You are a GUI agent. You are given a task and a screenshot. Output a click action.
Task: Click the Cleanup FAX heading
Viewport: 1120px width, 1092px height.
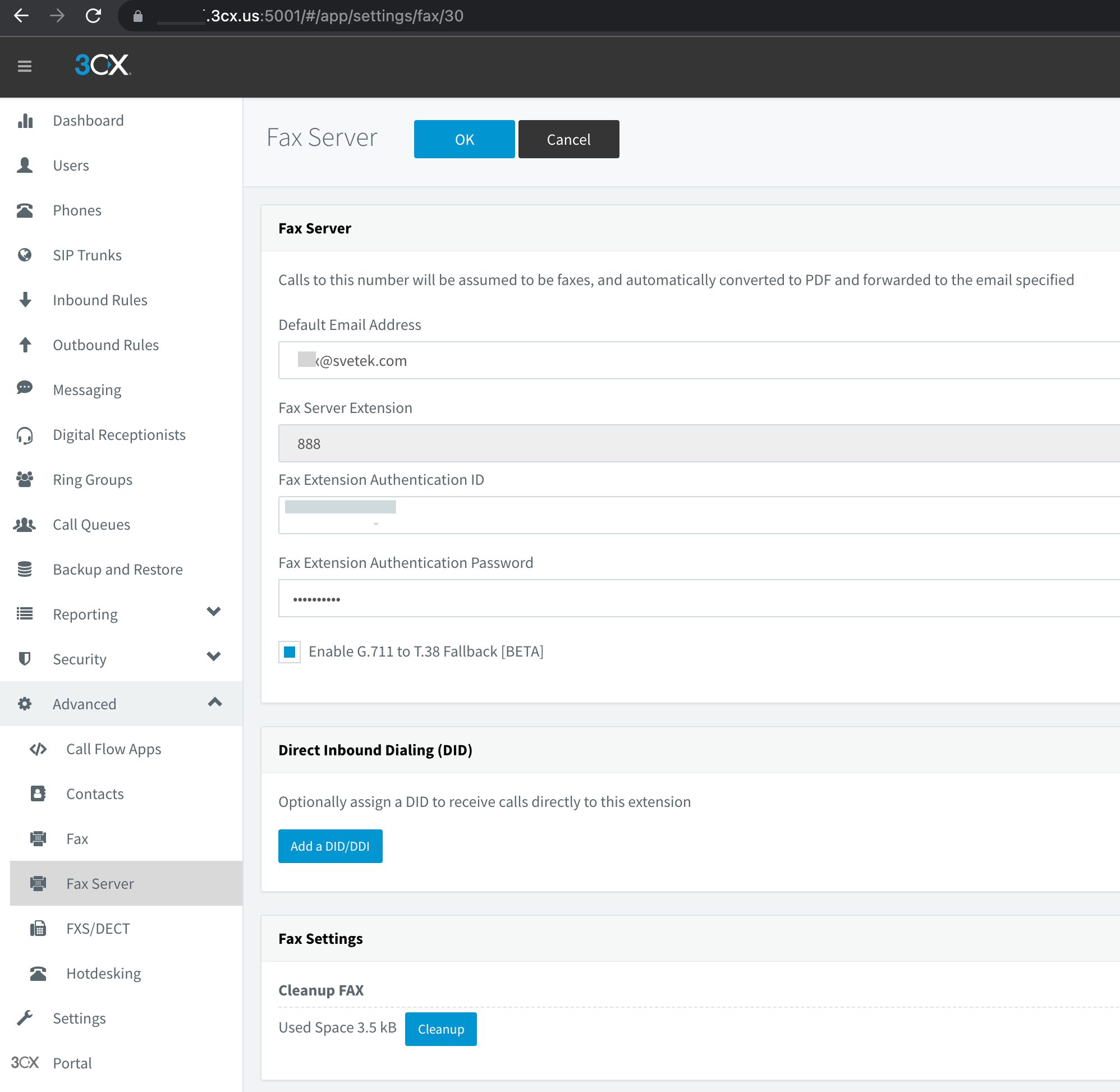[321, 990]
